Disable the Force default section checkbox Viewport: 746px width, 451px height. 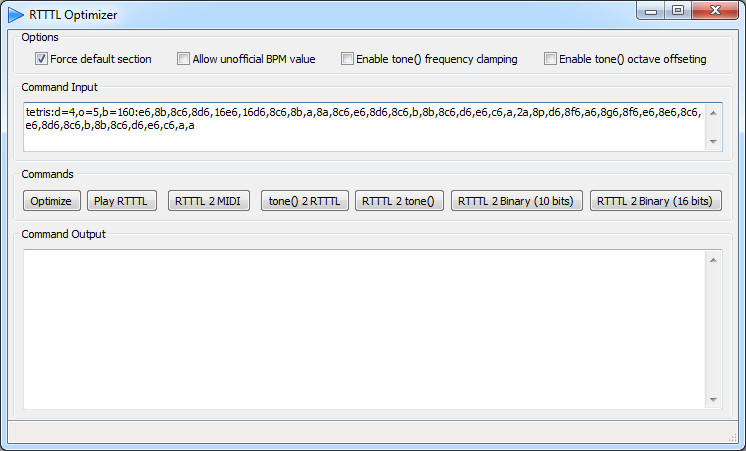pos(42,59)
